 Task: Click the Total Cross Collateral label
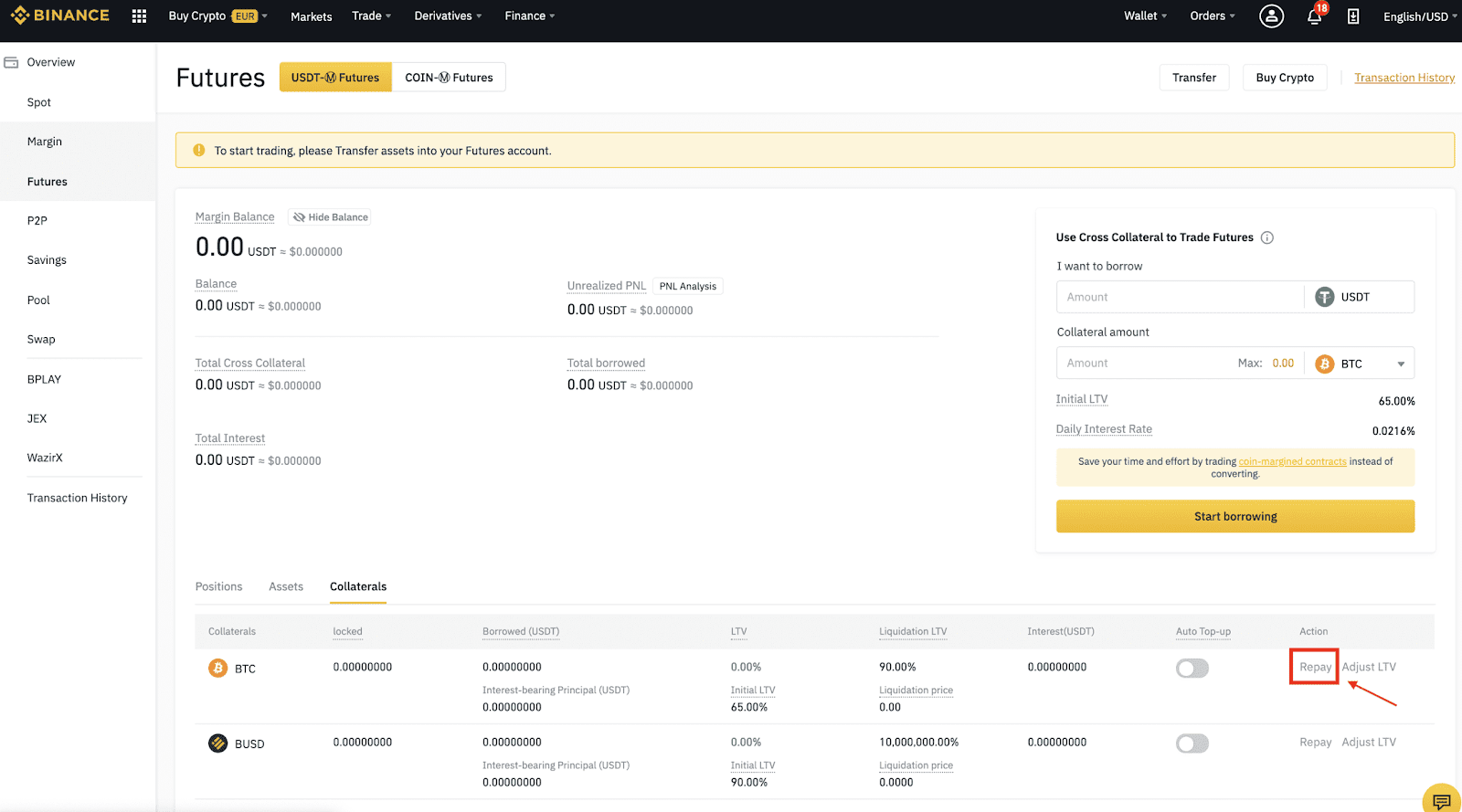click(x=250, y=363)
